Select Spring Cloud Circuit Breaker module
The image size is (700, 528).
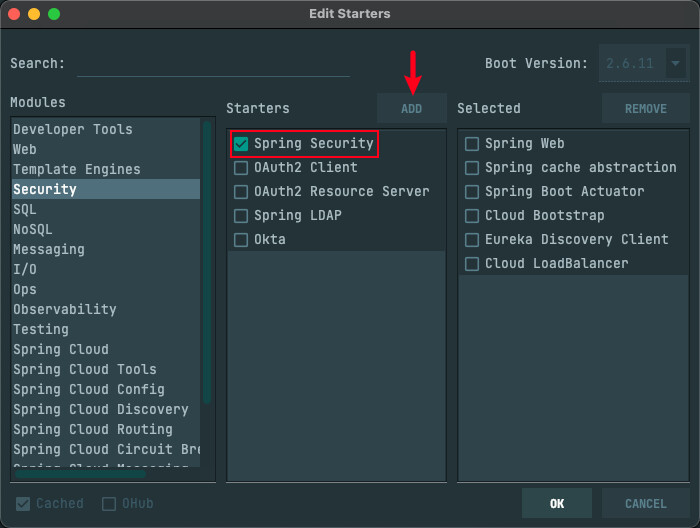[x=106, y=449]
